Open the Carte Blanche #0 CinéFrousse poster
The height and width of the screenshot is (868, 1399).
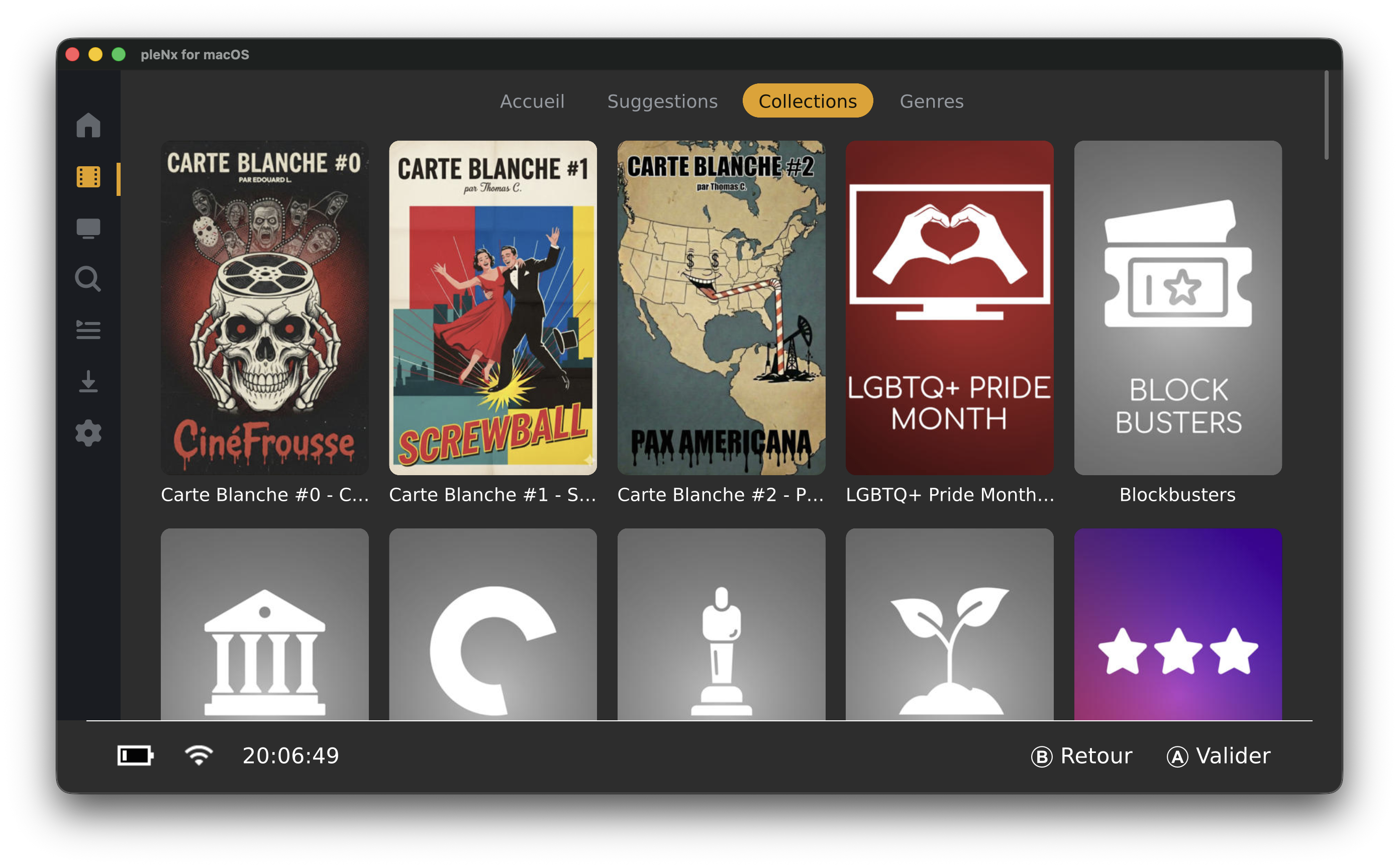click(265, 308)
